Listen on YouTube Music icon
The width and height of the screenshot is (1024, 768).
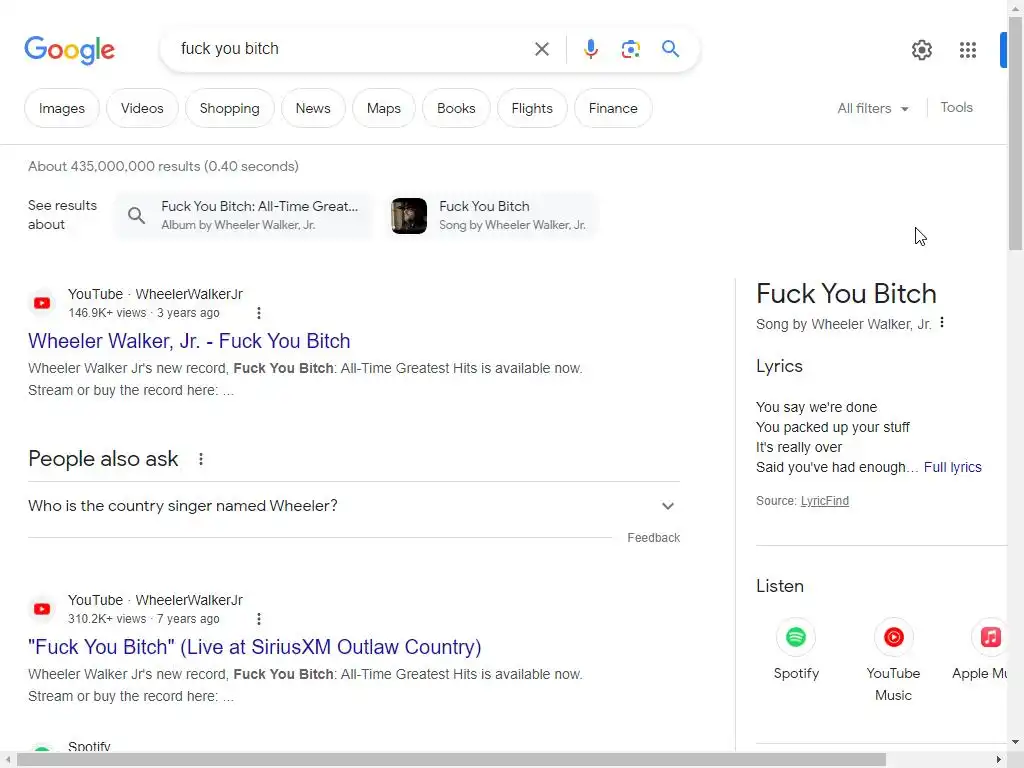(x=893, y=637)
